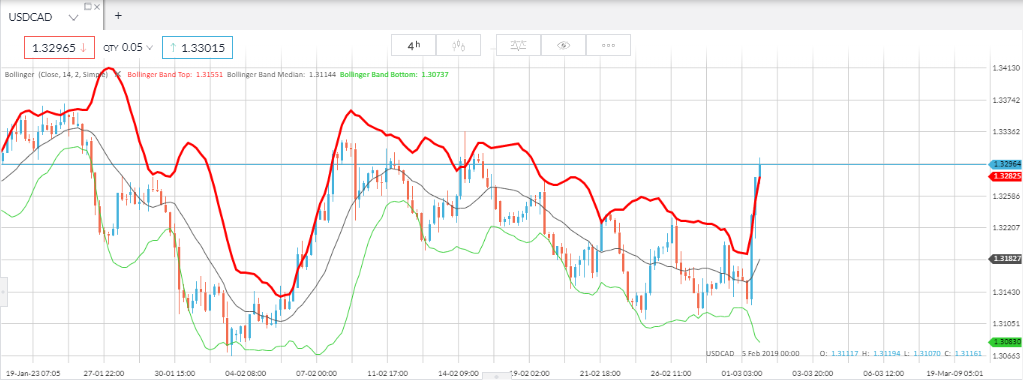Detach the USDCAD tab into a window
Viewport: 1023px width, 380px height.
point(88,7)
